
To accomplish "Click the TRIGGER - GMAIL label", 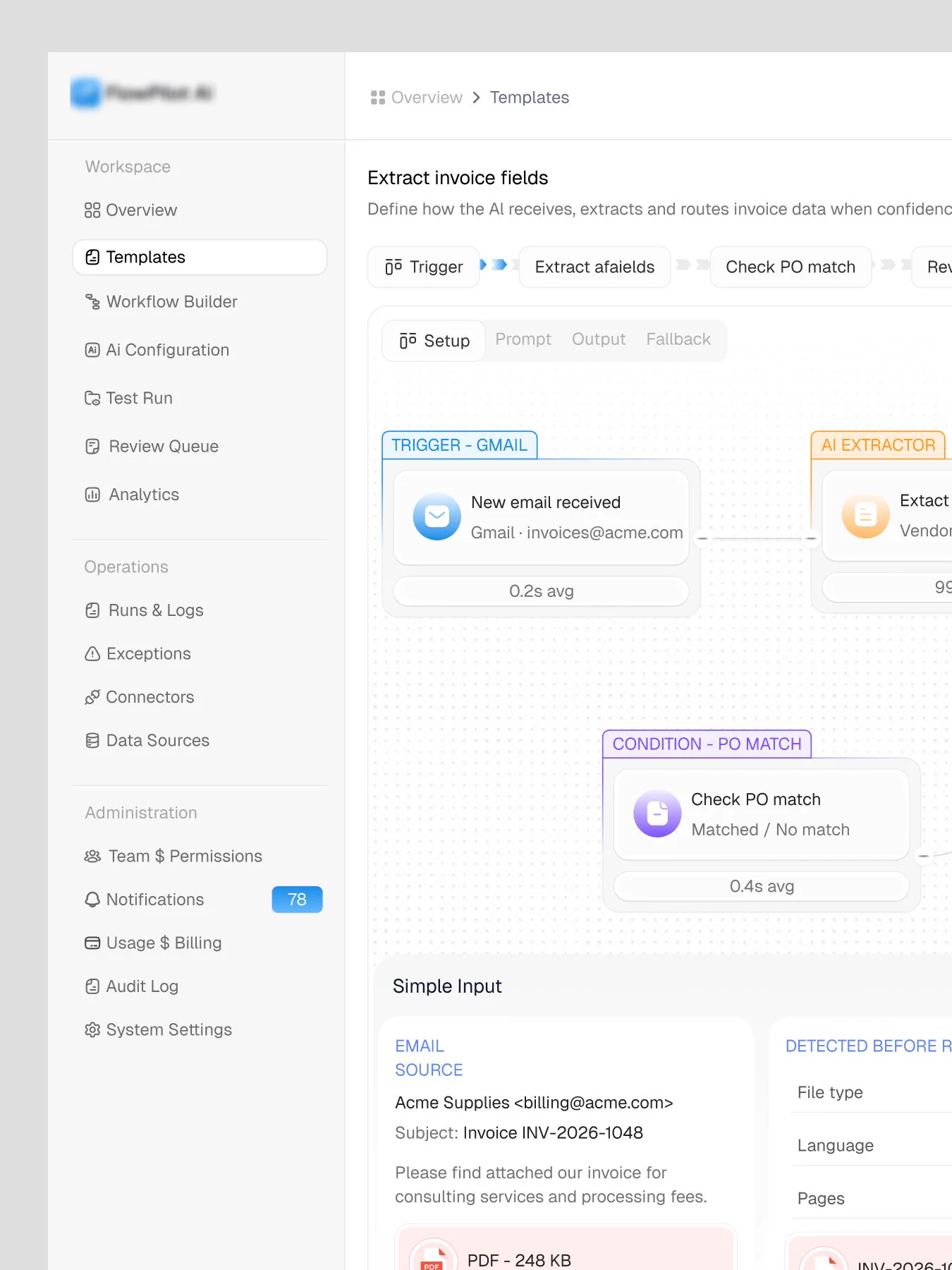I will click(x=460, y=445).
